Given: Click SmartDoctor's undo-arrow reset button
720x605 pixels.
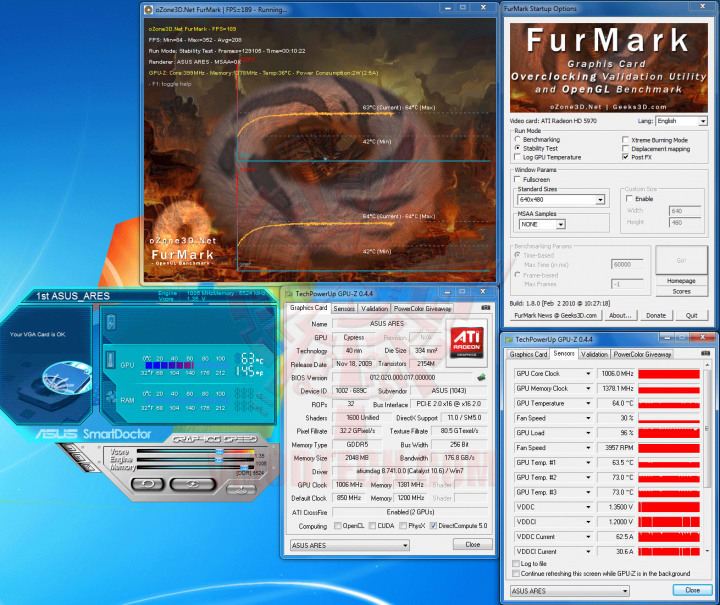Looking at the screenshot, I should coord(147,483).
